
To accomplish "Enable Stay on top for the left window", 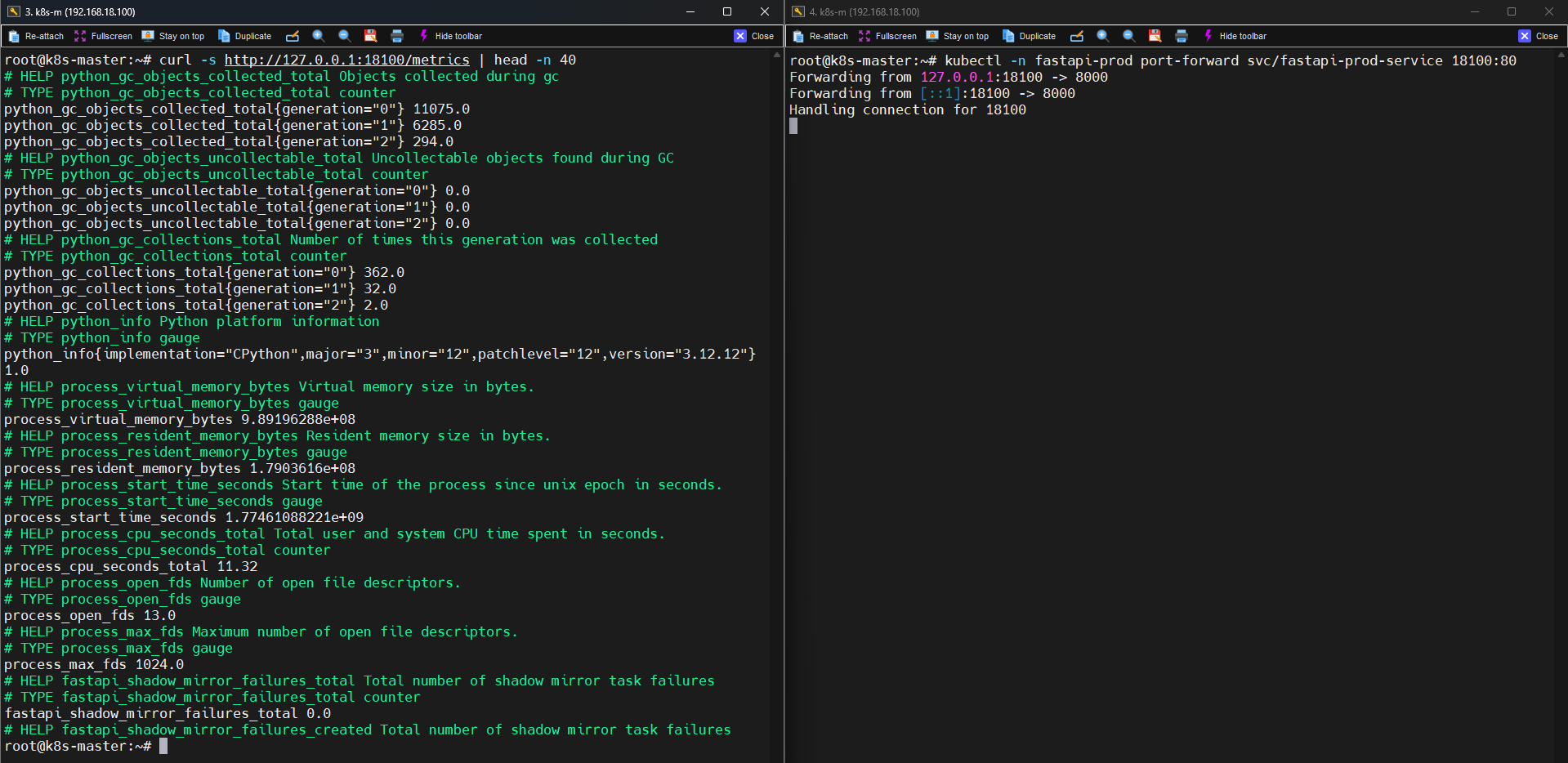I will tap(173, 36).
